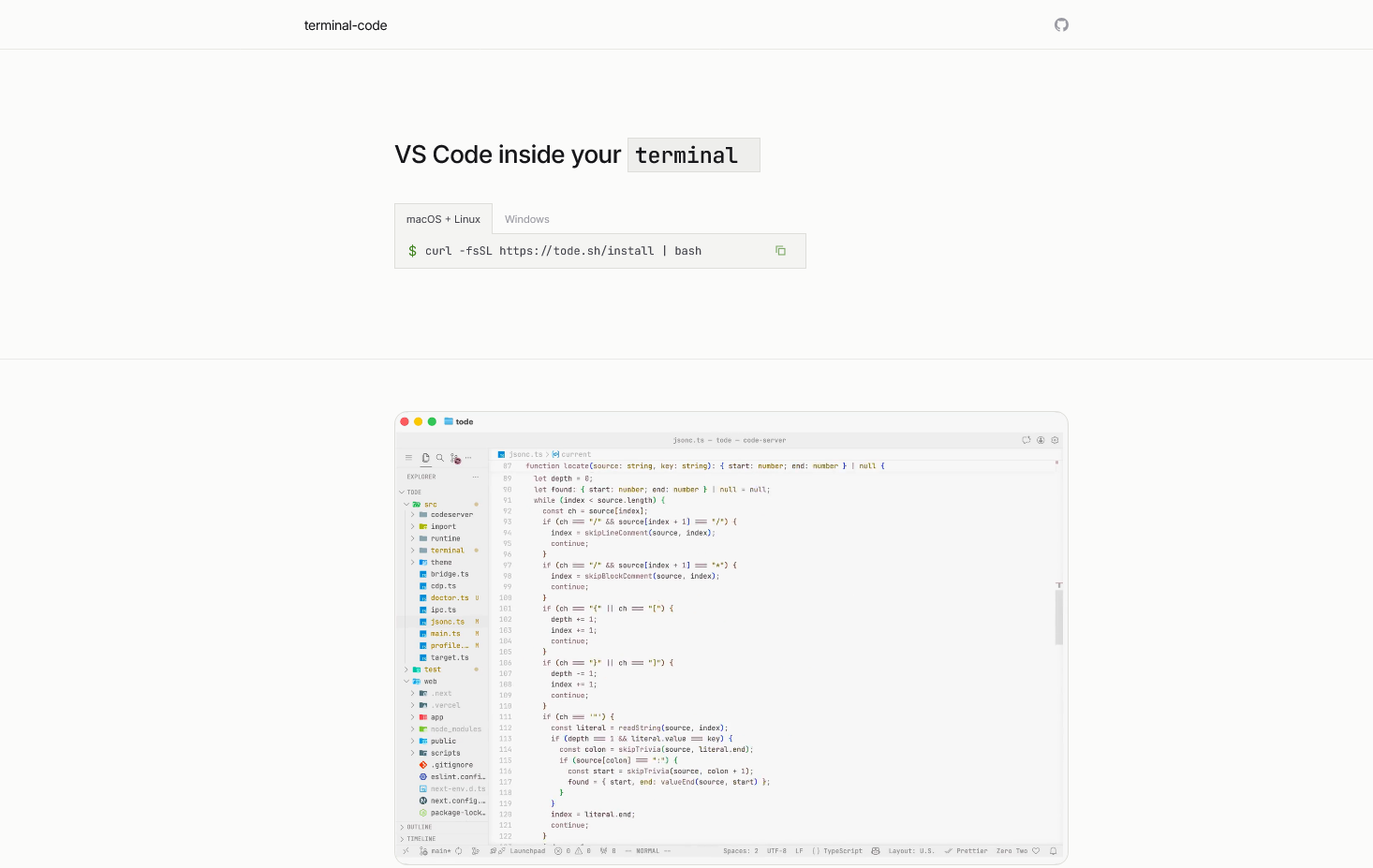Copy the curl install command

click(x=780, y=251)
